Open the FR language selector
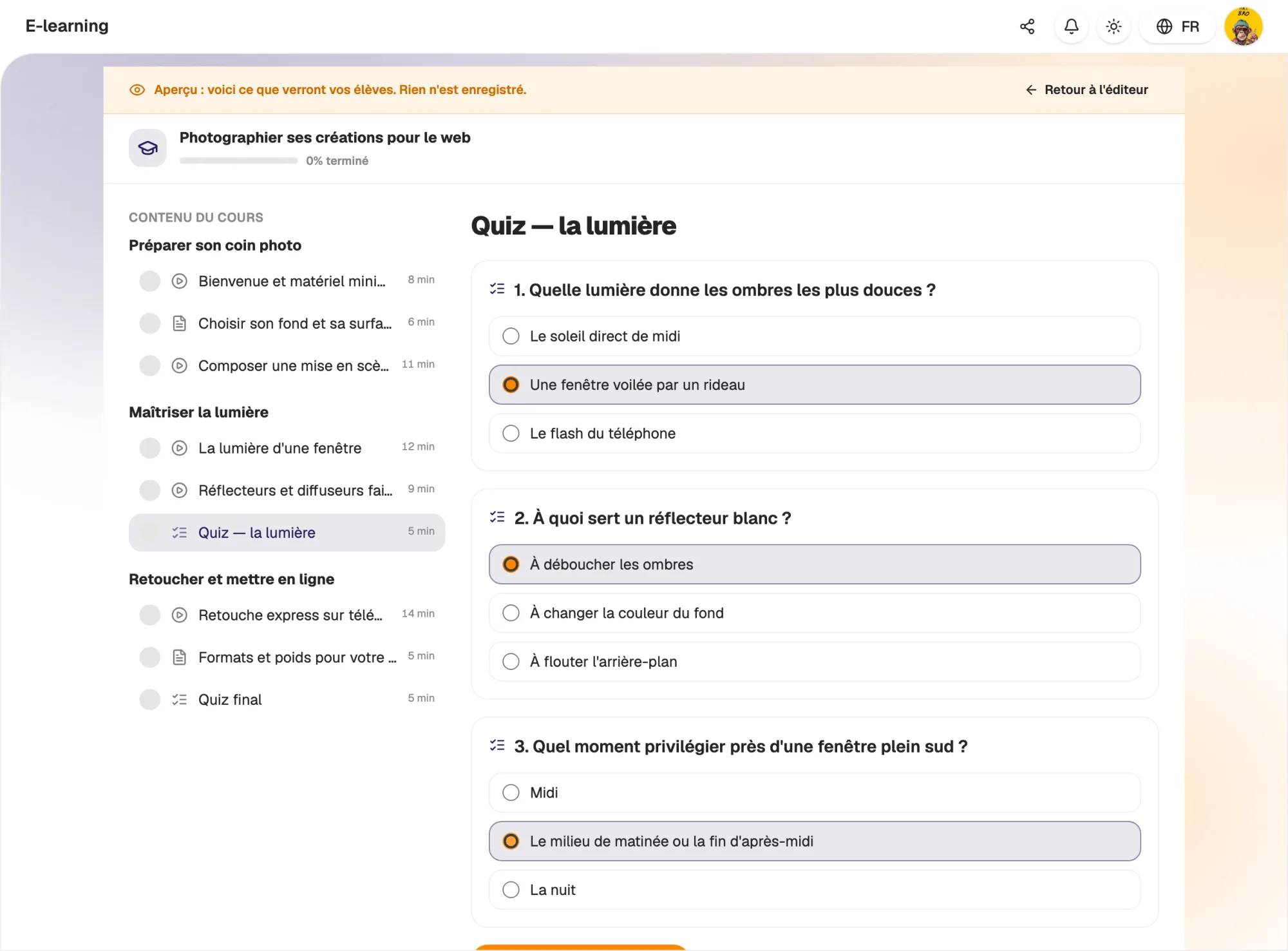The height and width of the screenshot is (951, 1288). (x=1177, y=26)
